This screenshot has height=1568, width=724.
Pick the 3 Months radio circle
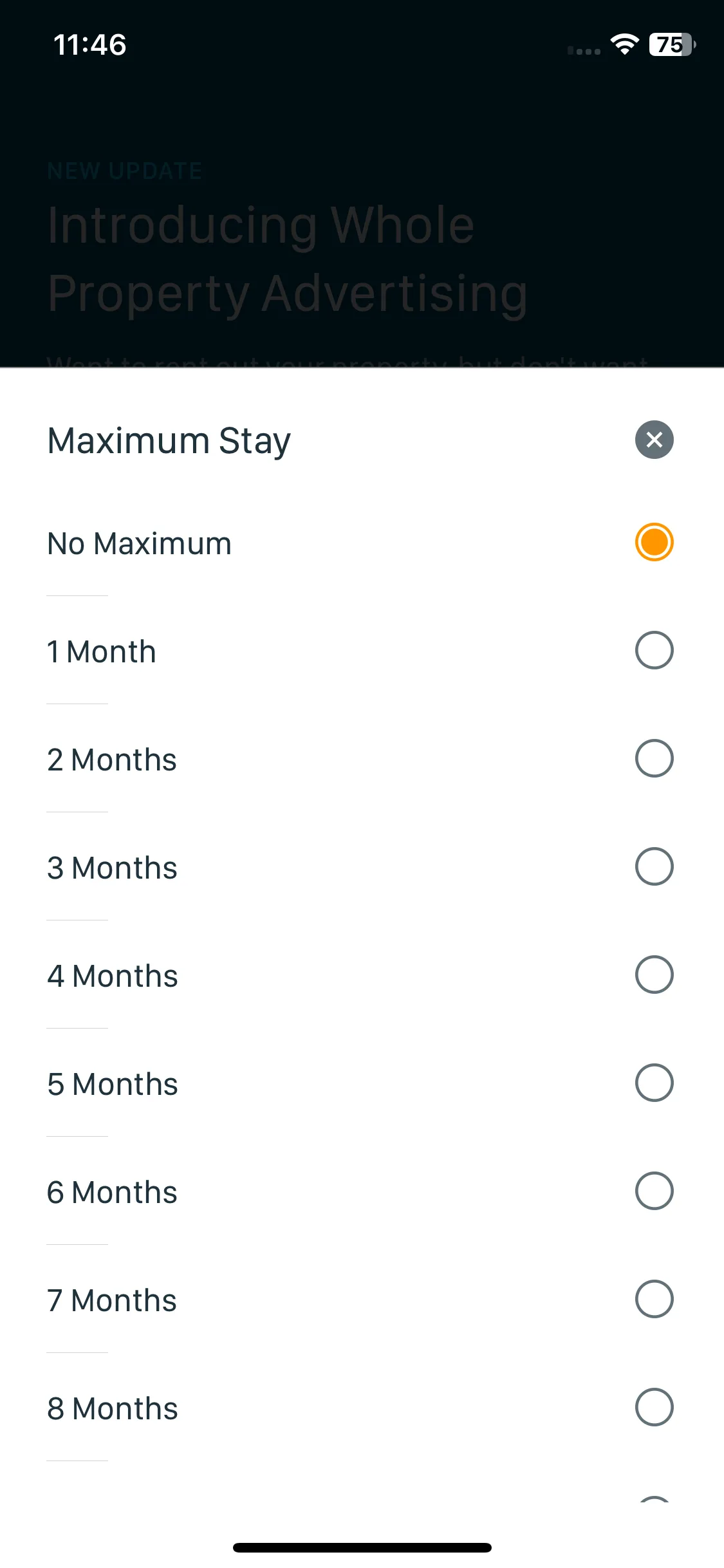(654, 866)
